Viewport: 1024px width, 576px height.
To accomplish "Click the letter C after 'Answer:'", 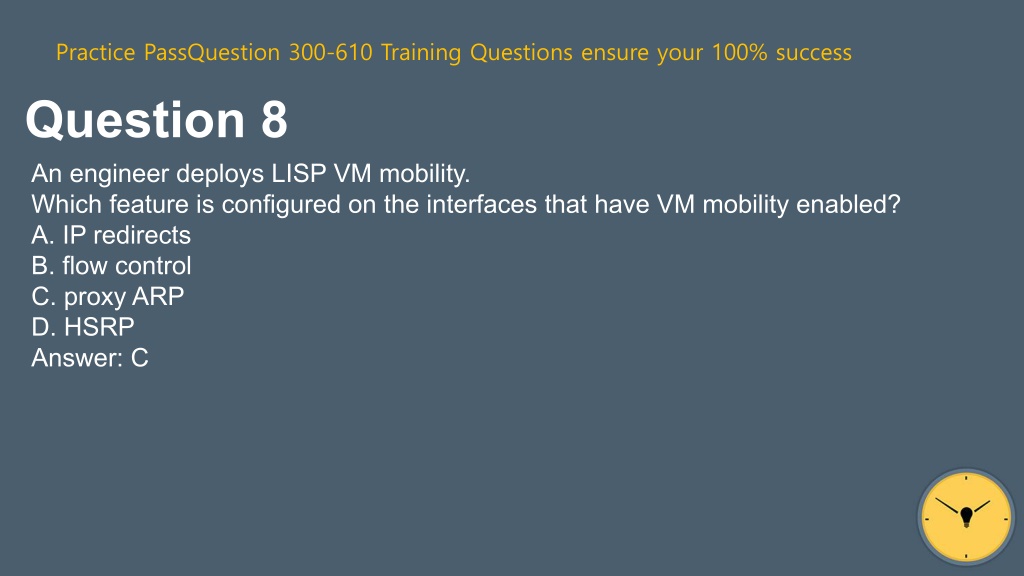I will (140, 358).
